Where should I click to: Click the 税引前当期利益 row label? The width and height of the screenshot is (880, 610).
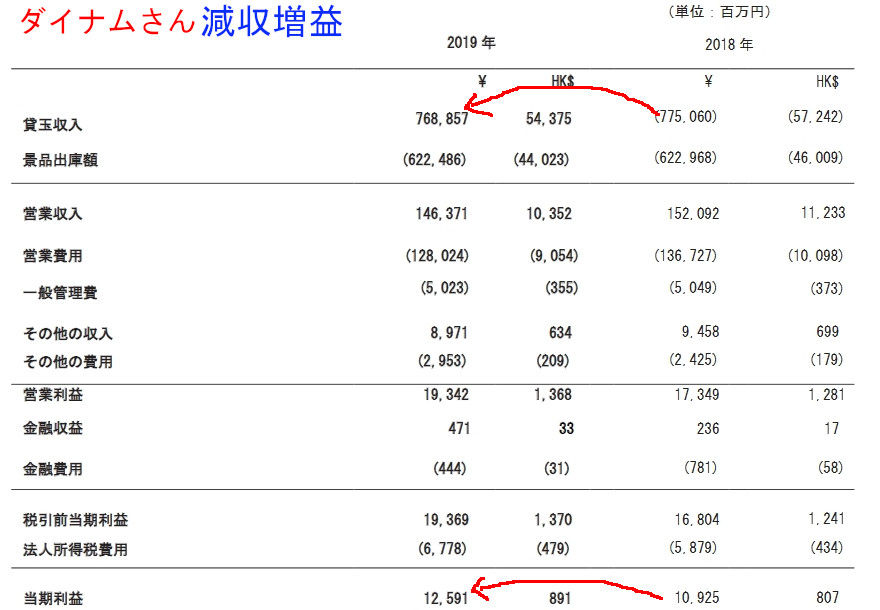pyautogui.click(x=75, y=520)
